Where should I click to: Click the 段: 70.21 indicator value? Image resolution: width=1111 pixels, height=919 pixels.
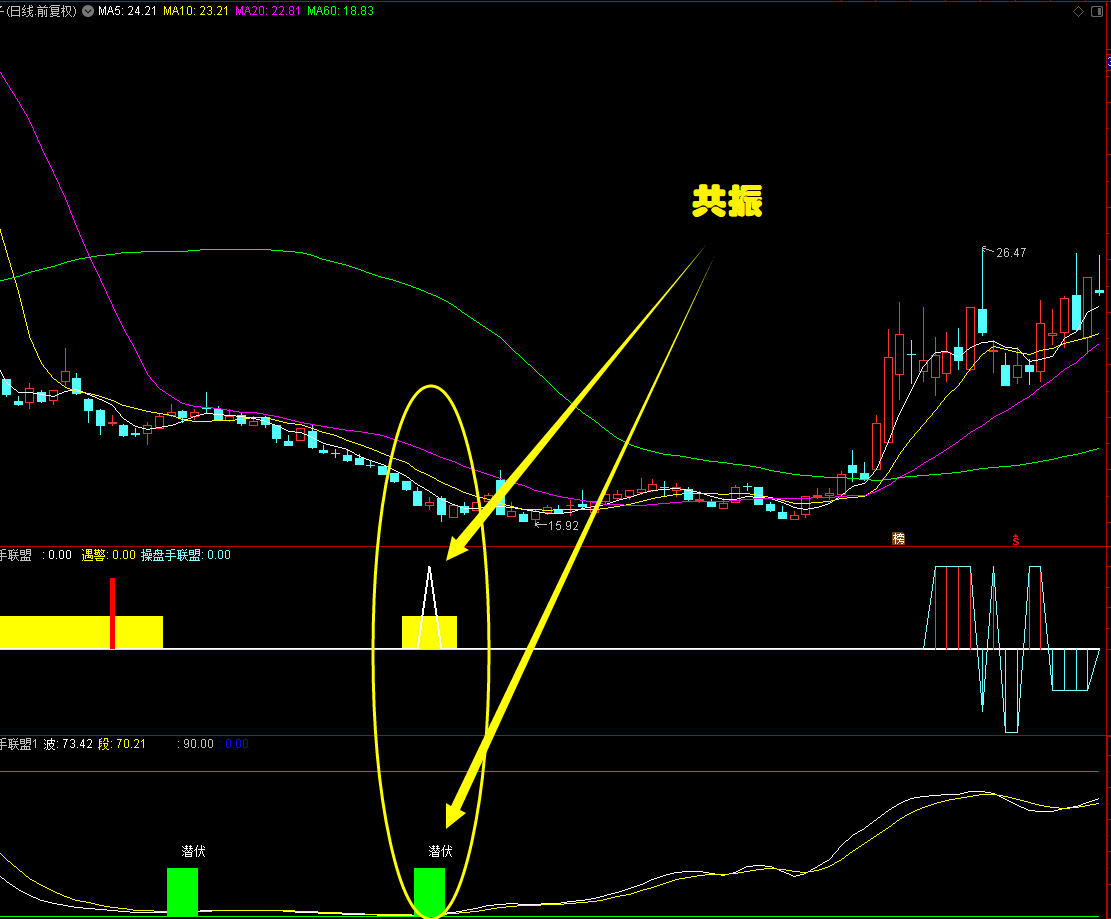coord(122,744)
